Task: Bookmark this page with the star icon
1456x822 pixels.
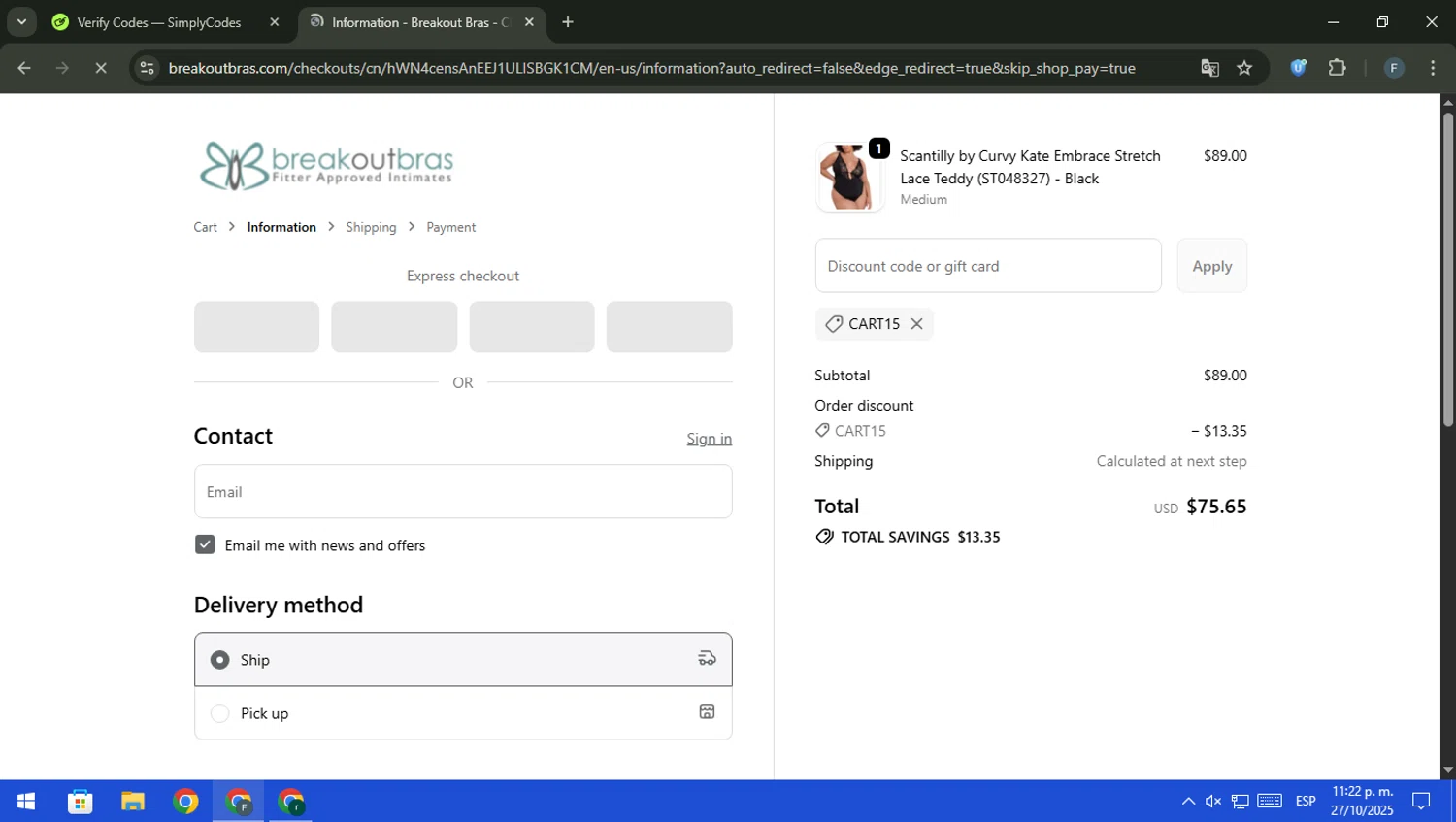Action: (1244, 68)
